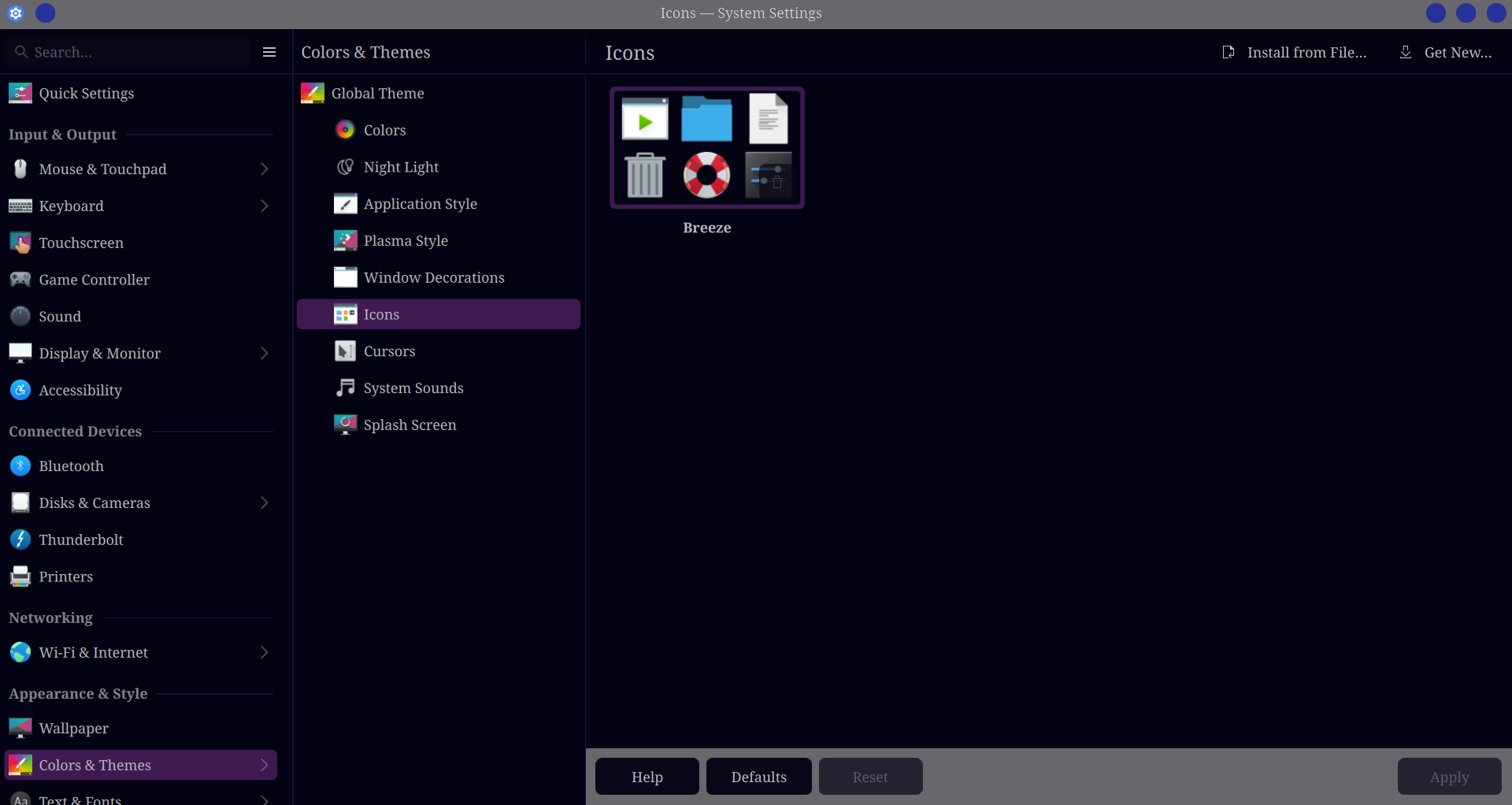Open Quick Settings icon

point(20,93)
